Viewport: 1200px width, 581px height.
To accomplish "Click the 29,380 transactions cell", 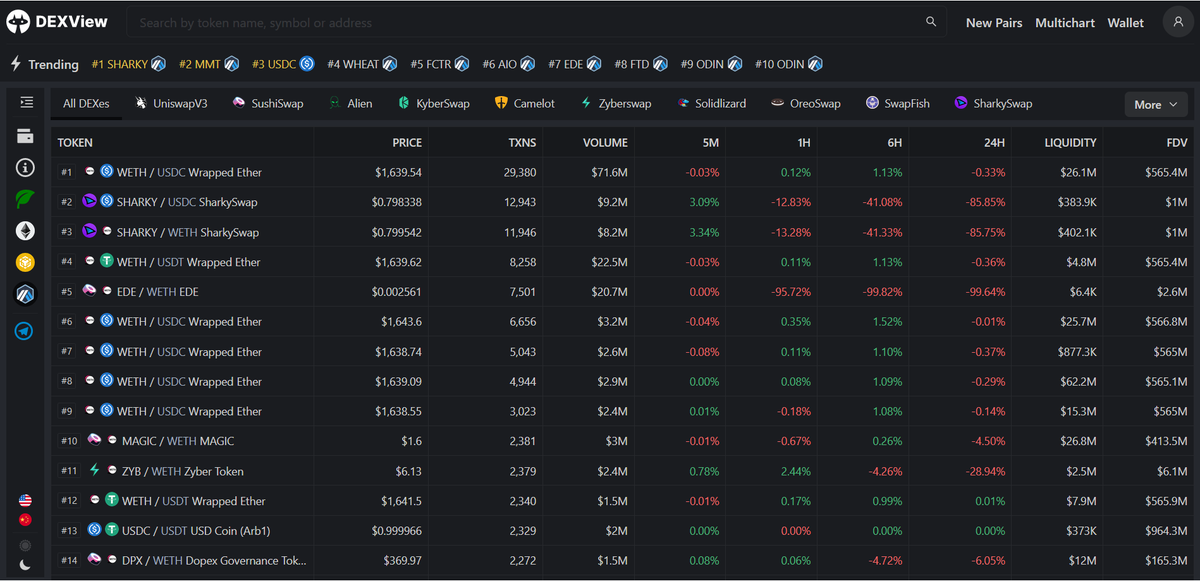I will click(x=520, y=172).
